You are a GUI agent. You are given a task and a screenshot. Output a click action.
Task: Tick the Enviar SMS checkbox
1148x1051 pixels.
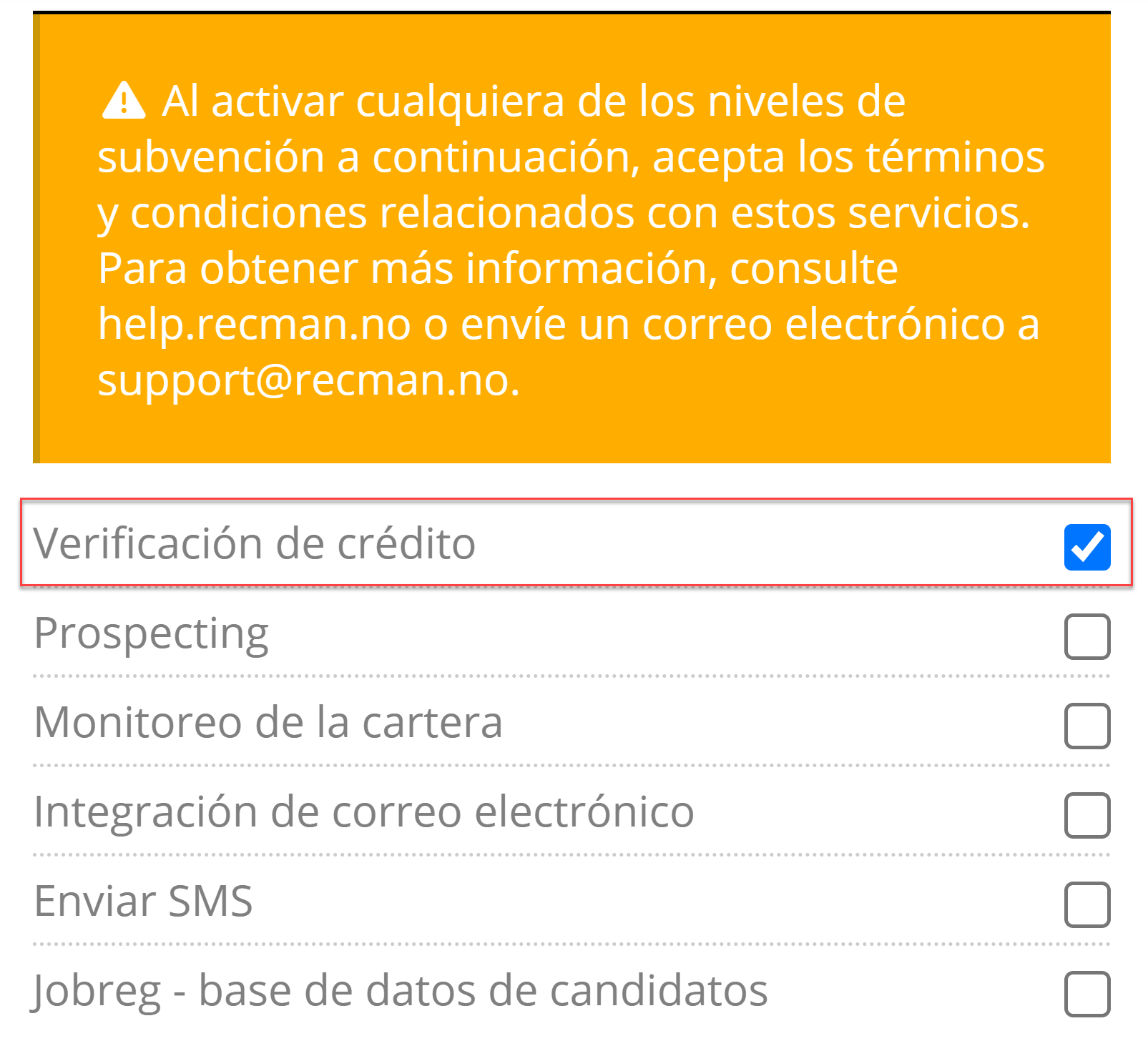pos(1086,904)
